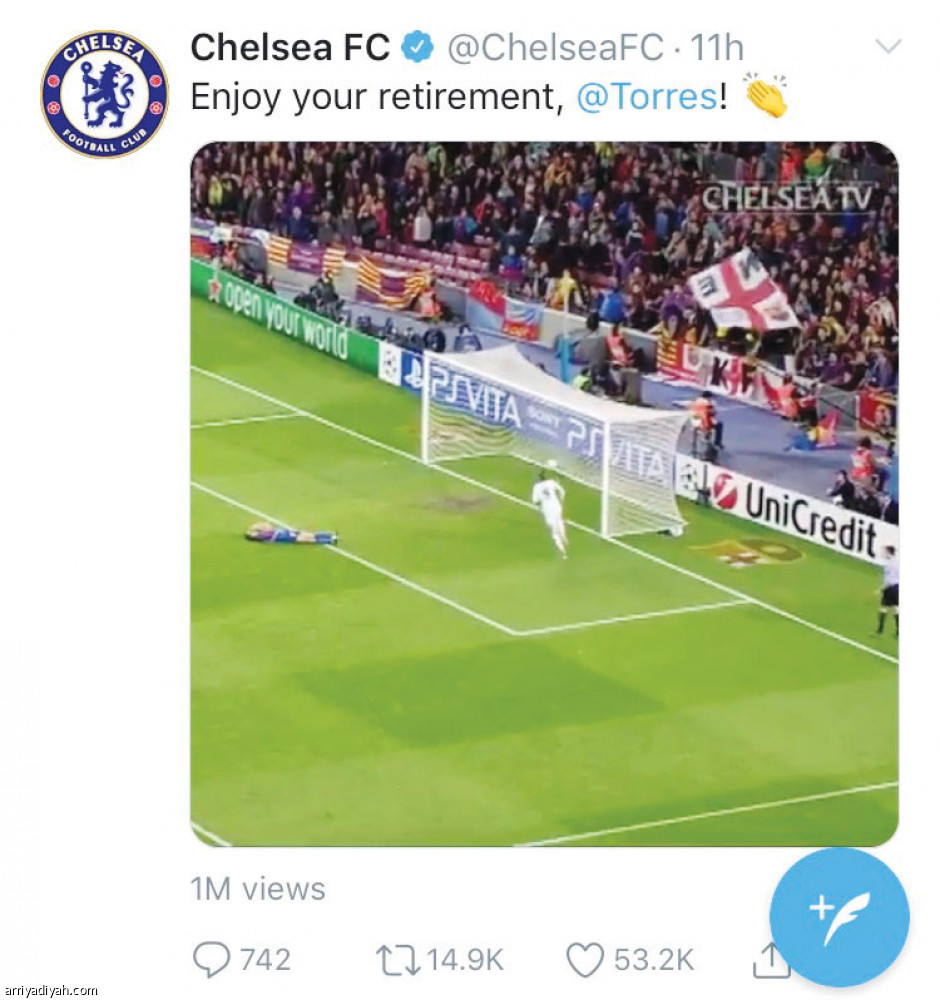Click the Chelsea FC display name
This screenshot has height=1000, width=940.
click(289, 47)
